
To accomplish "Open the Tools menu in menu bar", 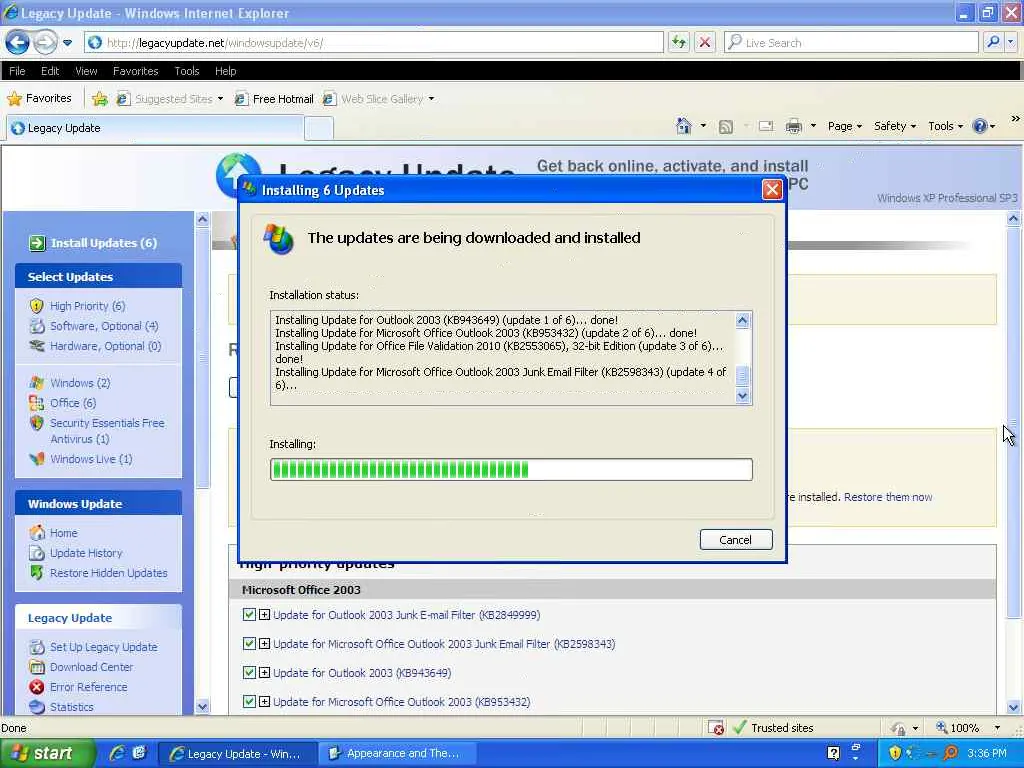I will tap(187, 71).
